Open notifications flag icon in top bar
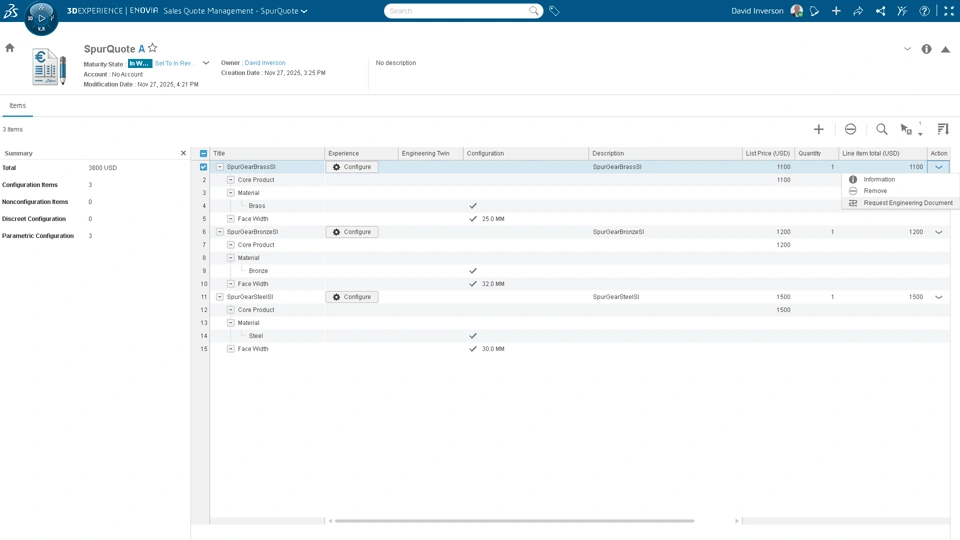 coord(814,11)
